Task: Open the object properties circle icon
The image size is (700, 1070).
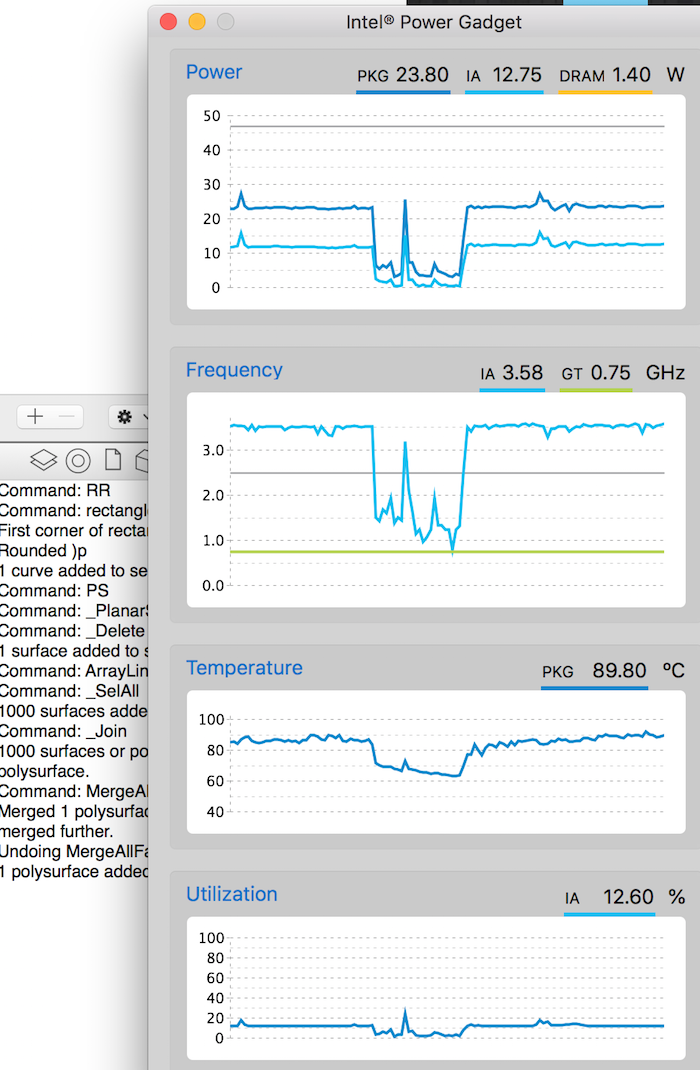Action: coord(78,461)
